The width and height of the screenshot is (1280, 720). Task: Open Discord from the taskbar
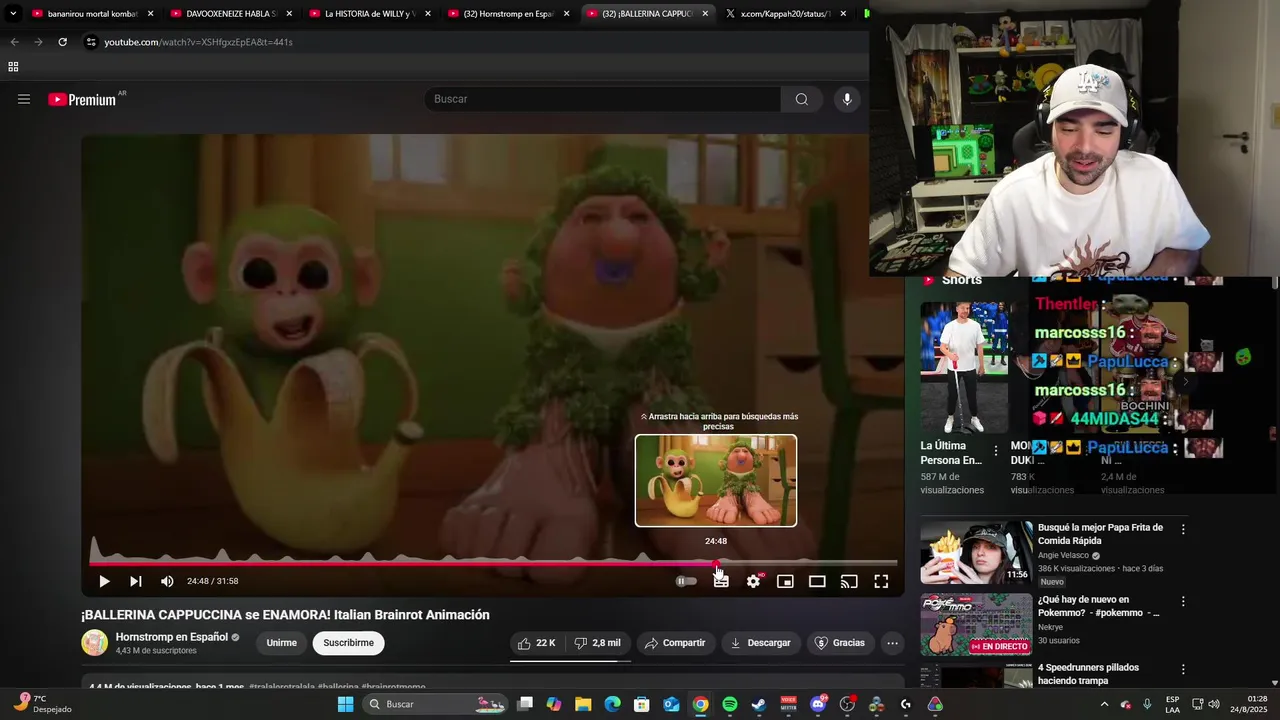(818, 704)
